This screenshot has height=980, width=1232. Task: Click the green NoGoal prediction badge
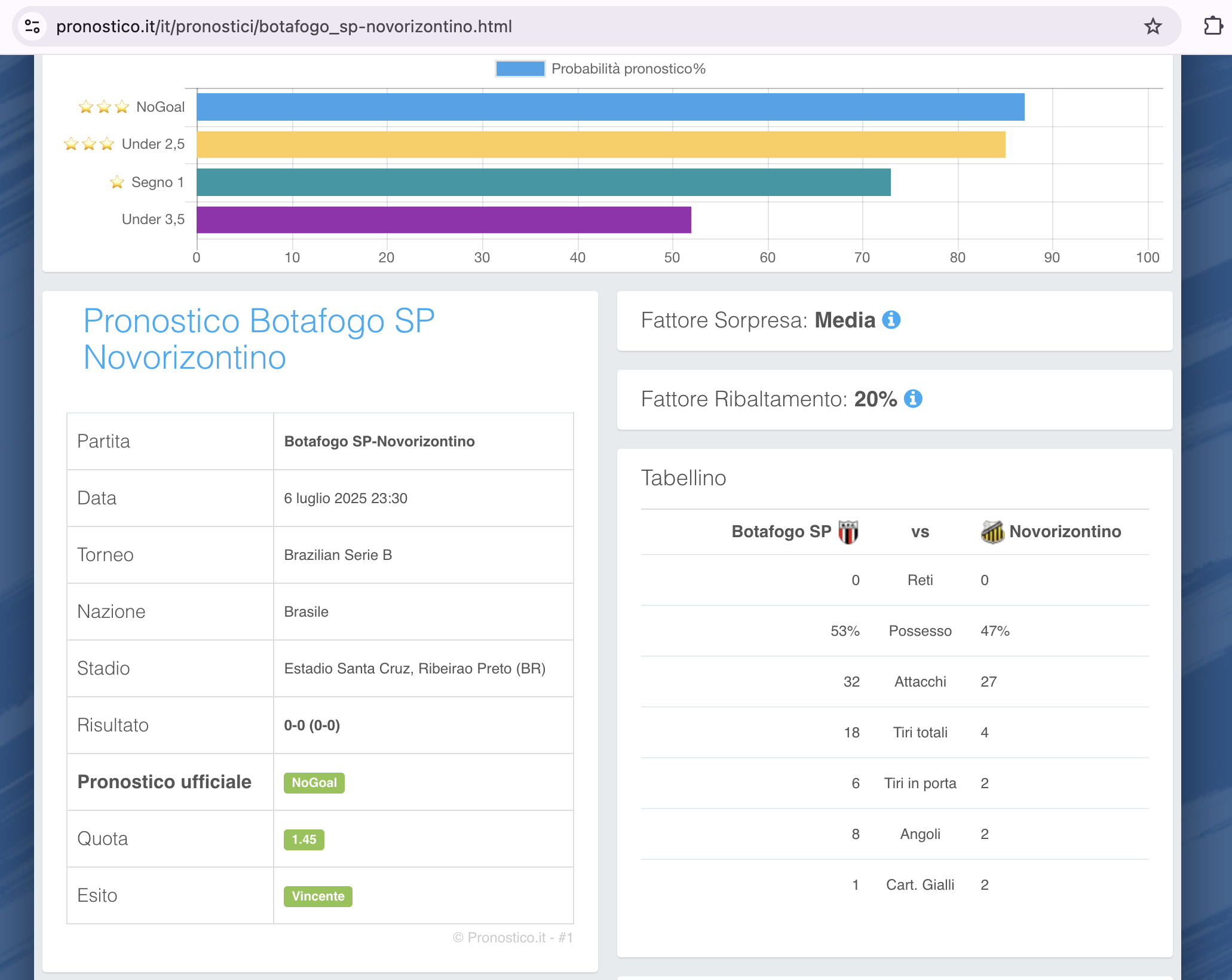click(x=314, y=783)
